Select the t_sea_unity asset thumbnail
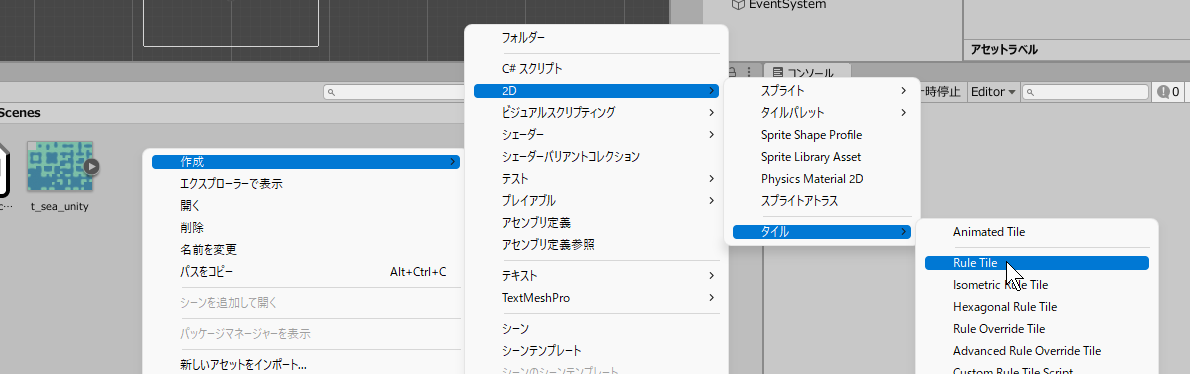Viewport: 1190px width, 374px height. pos(60,166)
